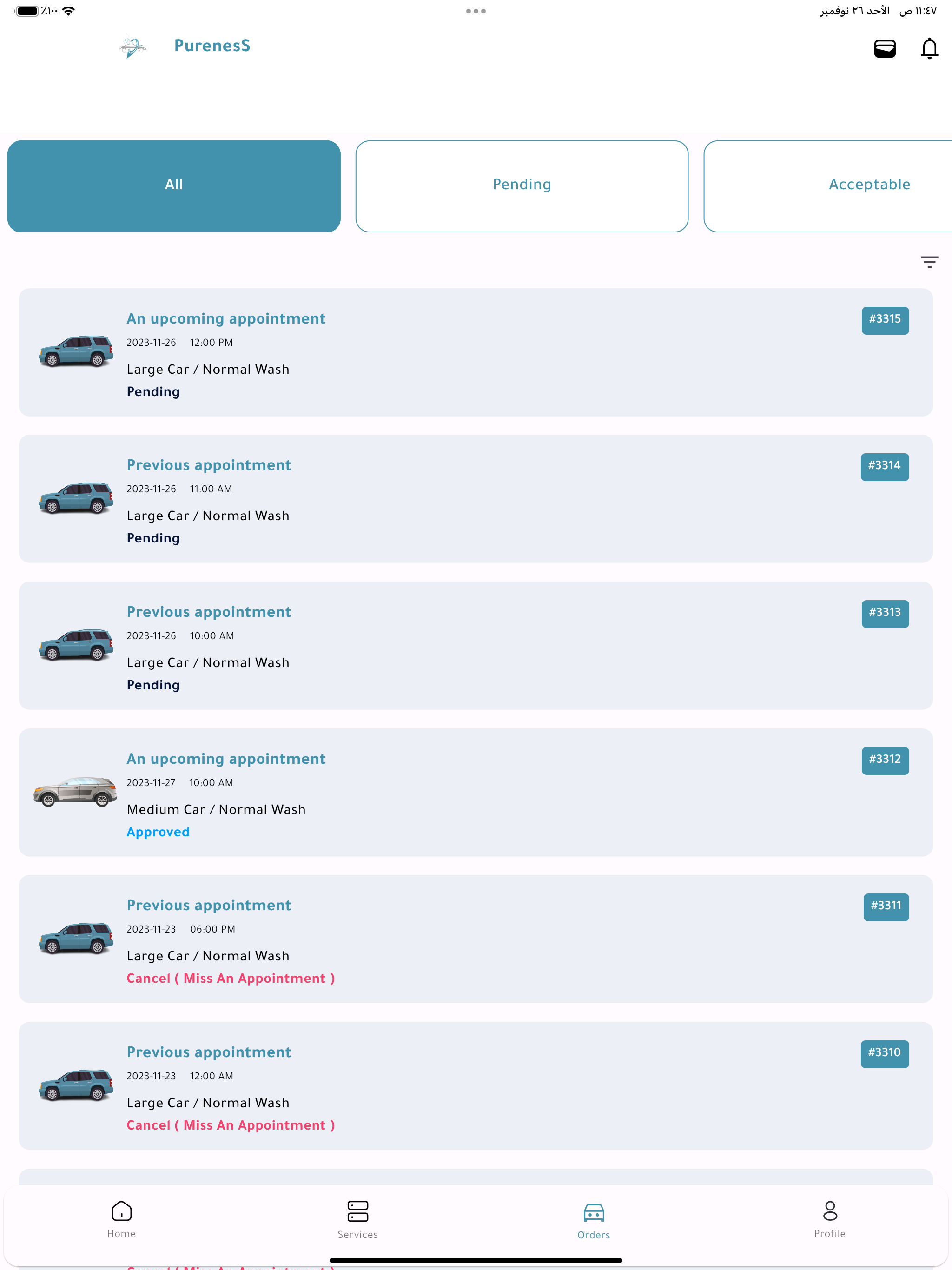Click the 12:00 PM time on order #3315
This screenshot has width=952, height=1270.
point(212,343)
